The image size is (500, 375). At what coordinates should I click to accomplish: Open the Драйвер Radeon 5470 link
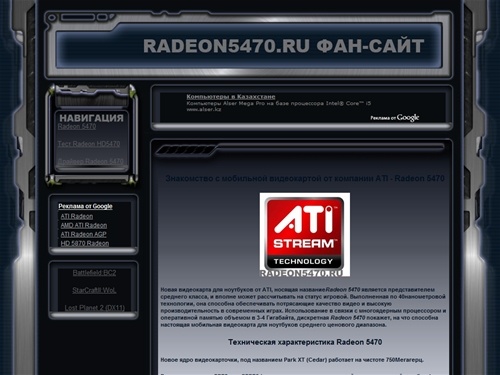click(91, 161)
